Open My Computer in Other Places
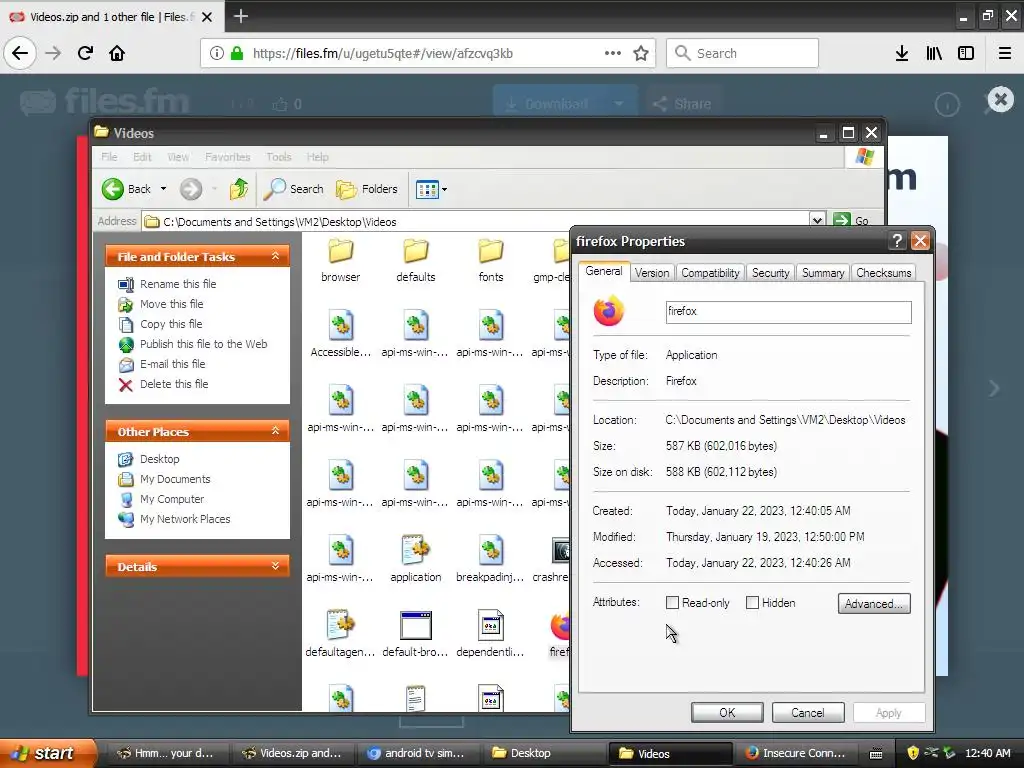Screen dimensions: 1024x768 (172, 499)
